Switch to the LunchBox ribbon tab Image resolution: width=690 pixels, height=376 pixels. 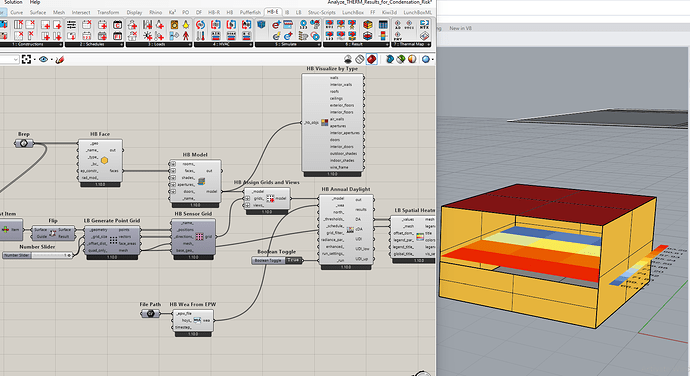pyautogui.click(x=352, y=12)
